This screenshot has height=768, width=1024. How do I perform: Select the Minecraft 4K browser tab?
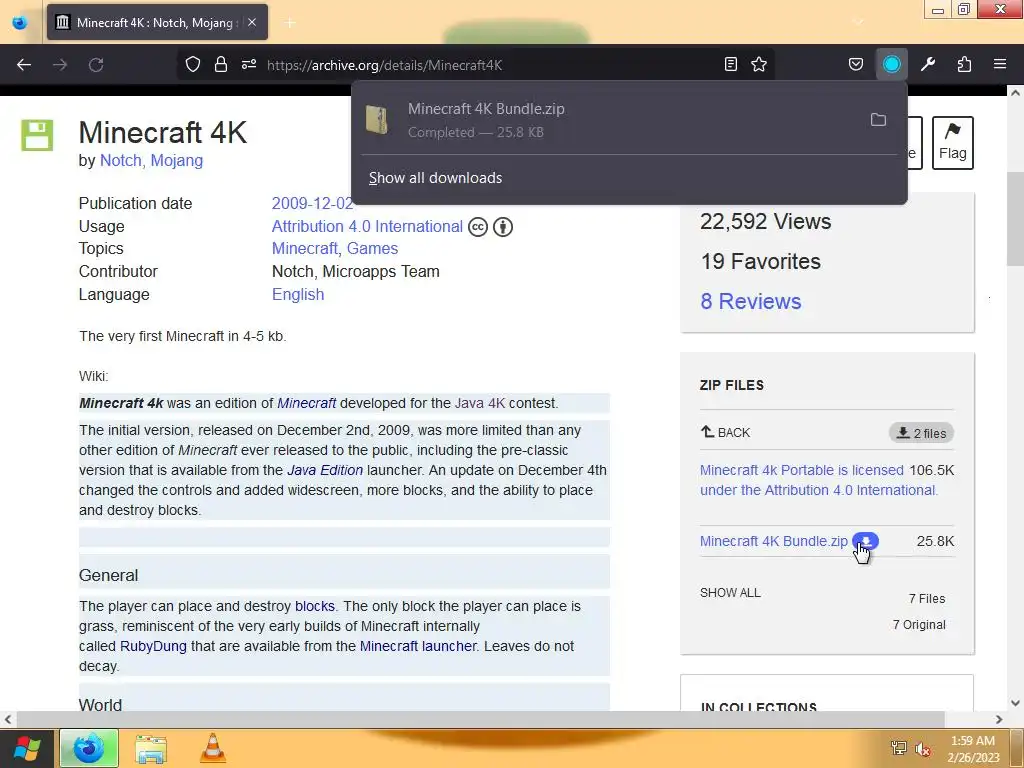pyautogui.click(x=157, y=22)
